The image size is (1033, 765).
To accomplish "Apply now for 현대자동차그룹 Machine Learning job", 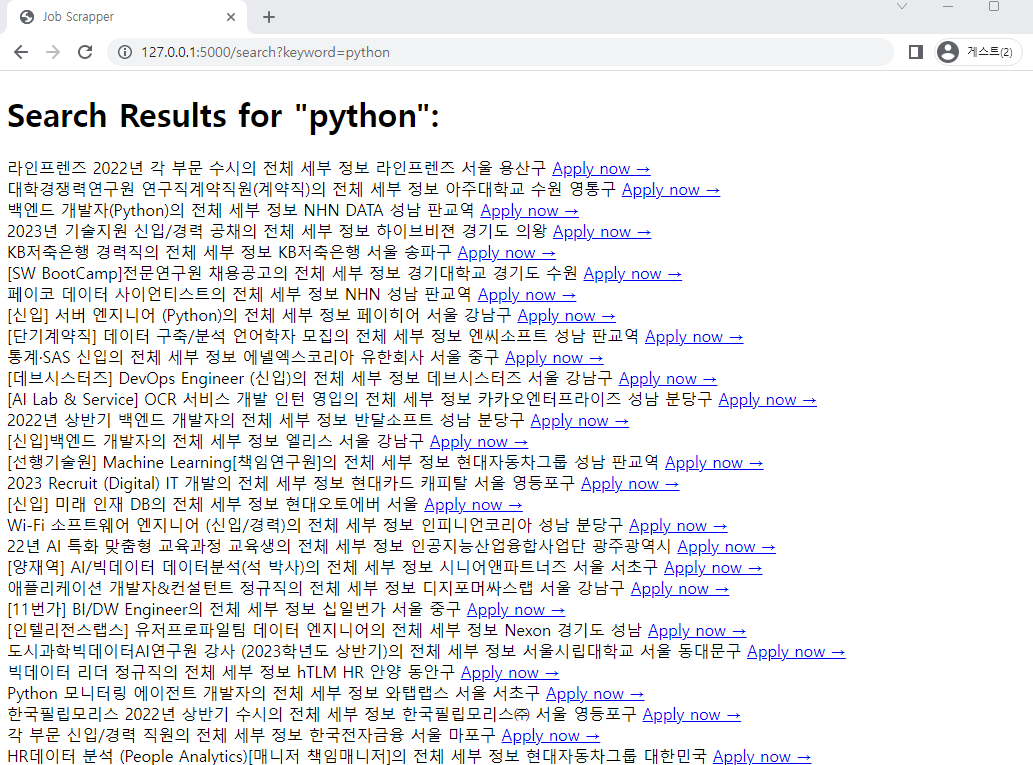I will (714, 463).
